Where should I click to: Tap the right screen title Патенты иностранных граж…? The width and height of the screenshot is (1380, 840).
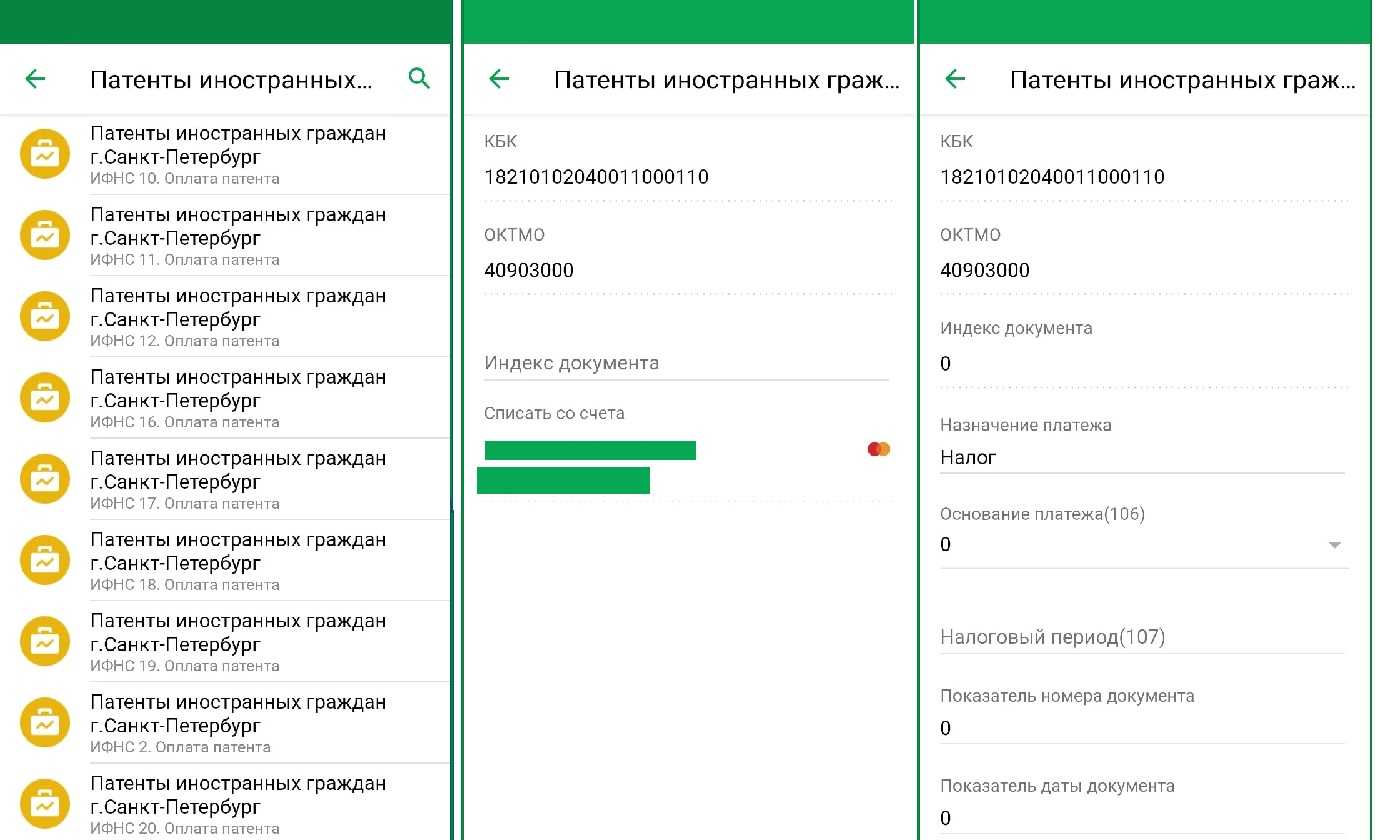coord(1183,80)
